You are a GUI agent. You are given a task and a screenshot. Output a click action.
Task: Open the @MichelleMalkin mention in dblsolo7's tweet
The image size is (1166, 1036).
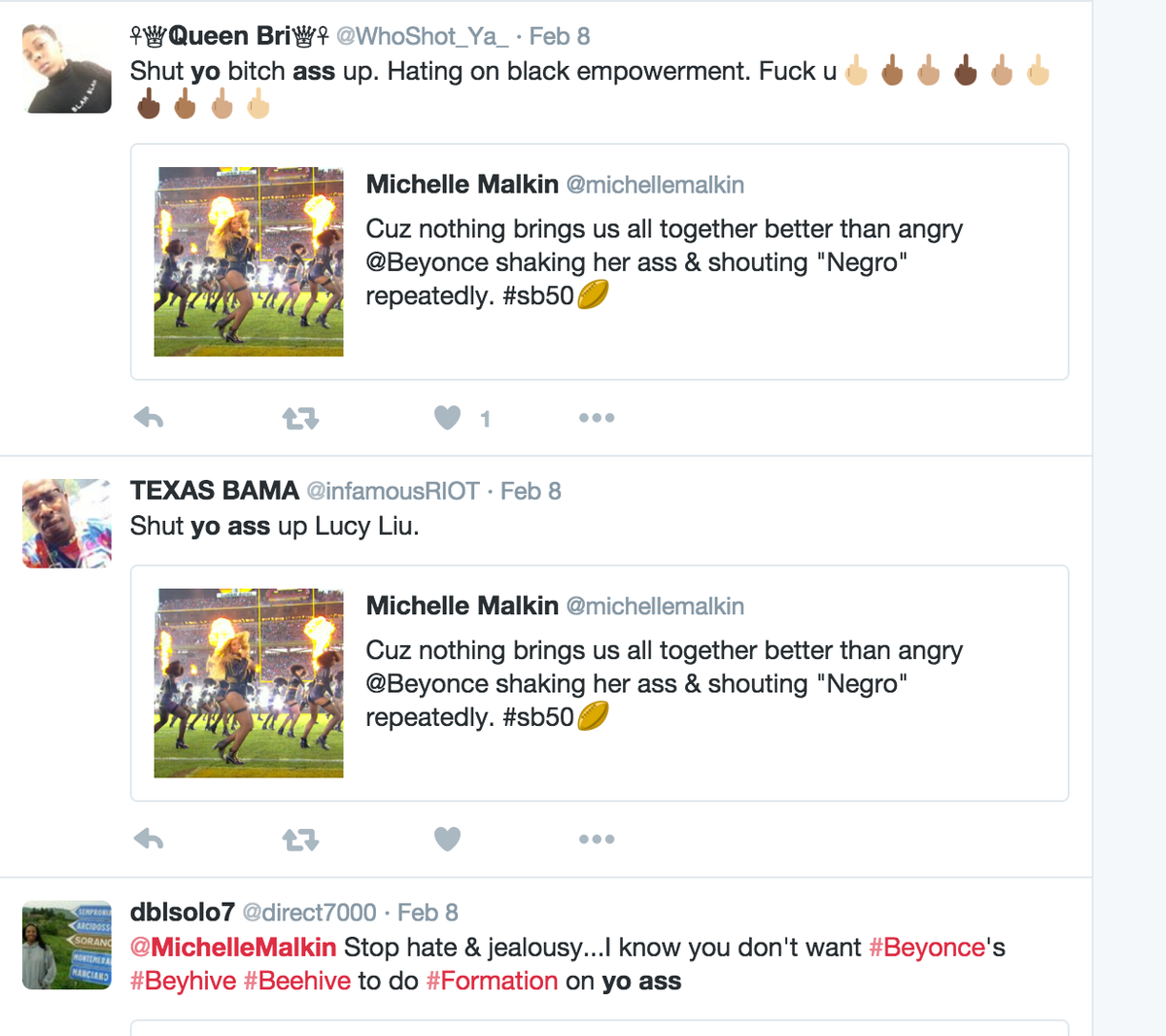coord(233,948)
